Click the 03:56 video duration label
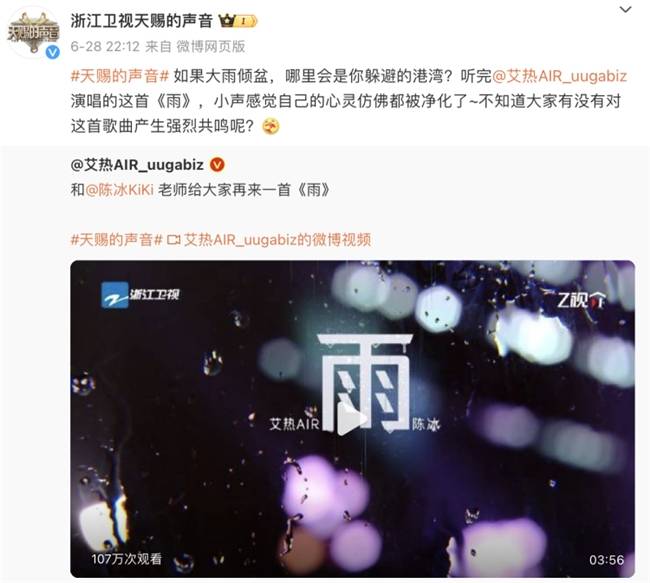 606,560
